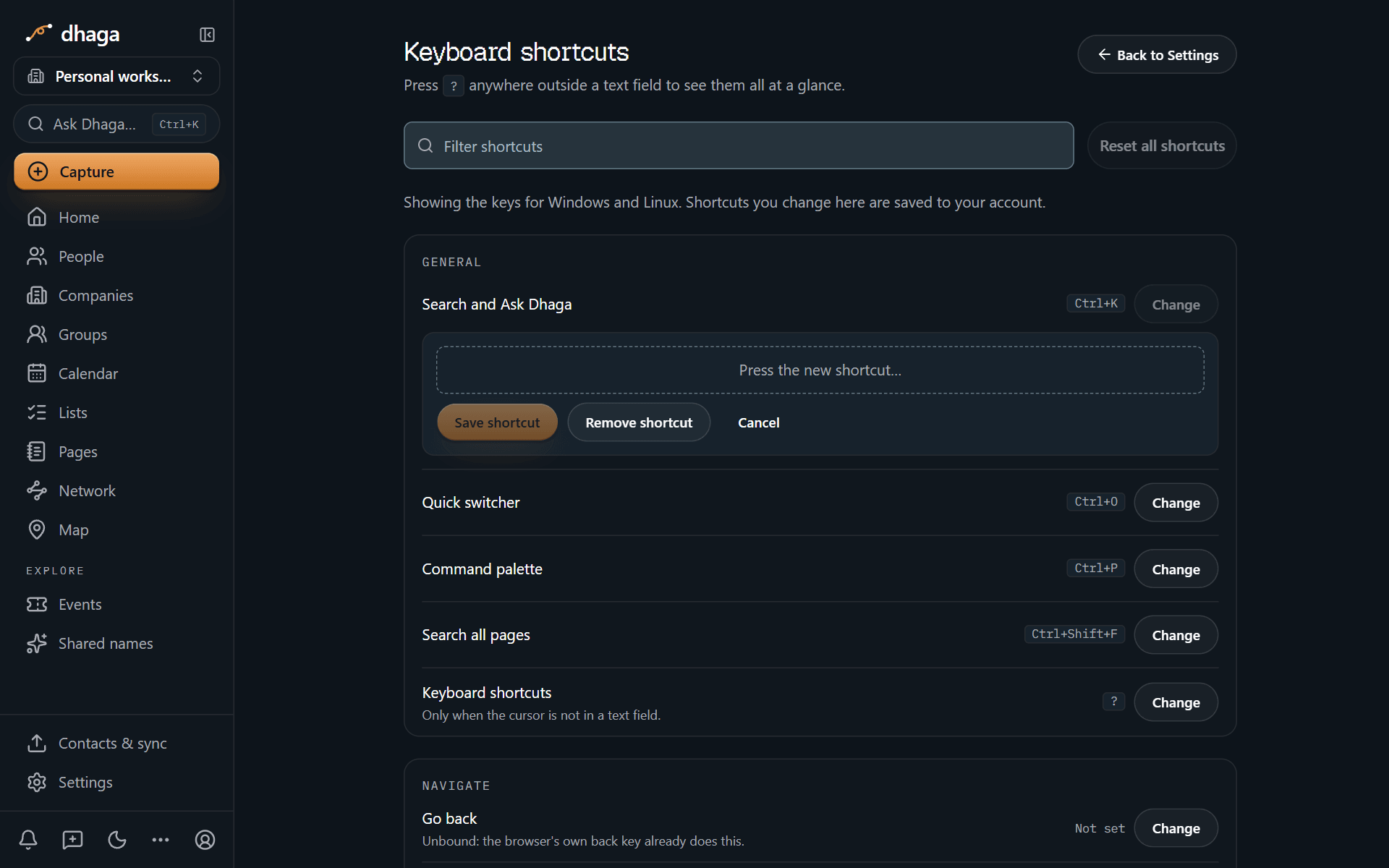Open the Lists section
This screenshot has width=1389, height=868.
tap(116, 412)
